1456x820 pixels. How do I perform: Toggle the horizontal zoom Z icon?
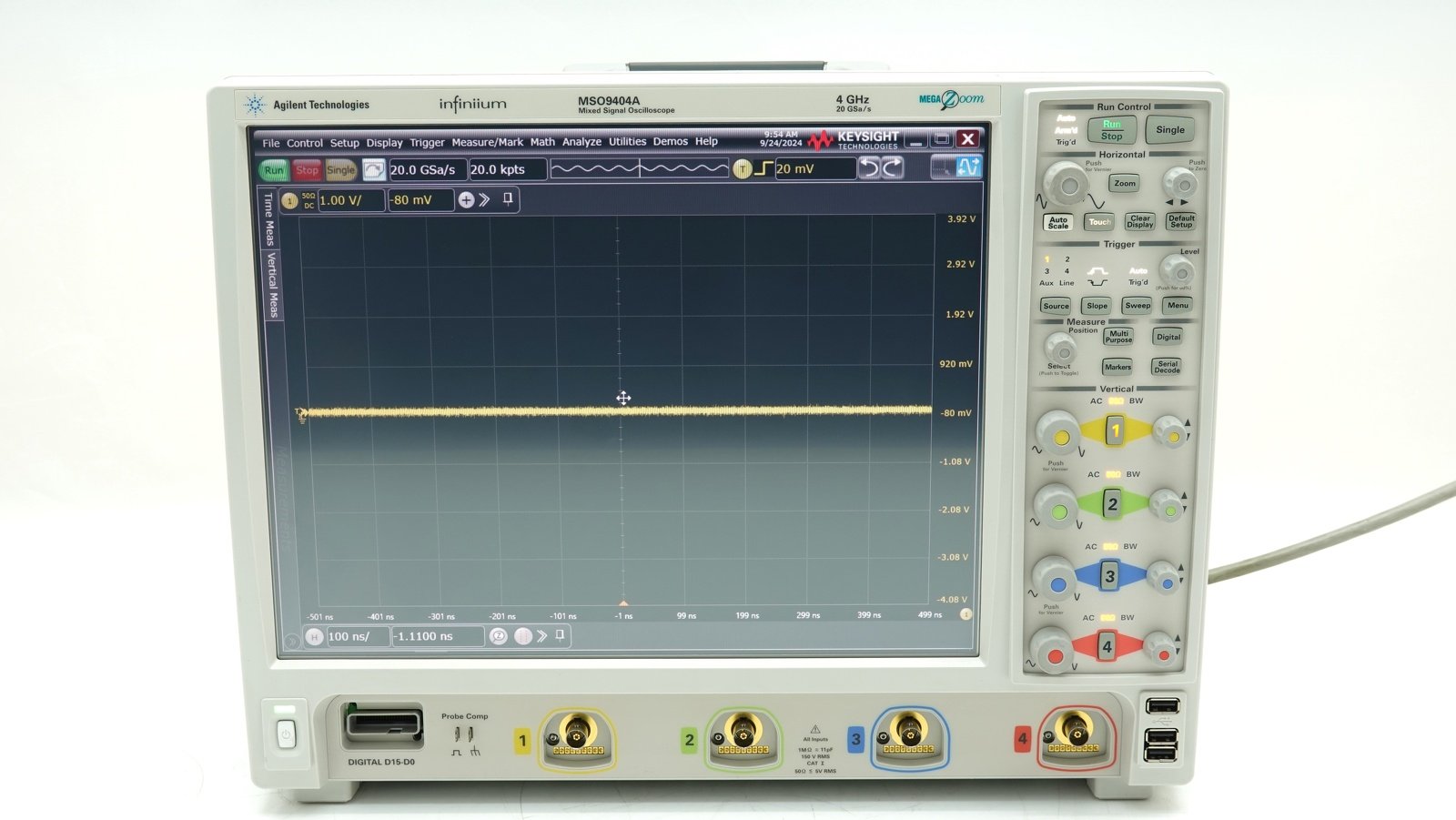(x=498, y=636)
